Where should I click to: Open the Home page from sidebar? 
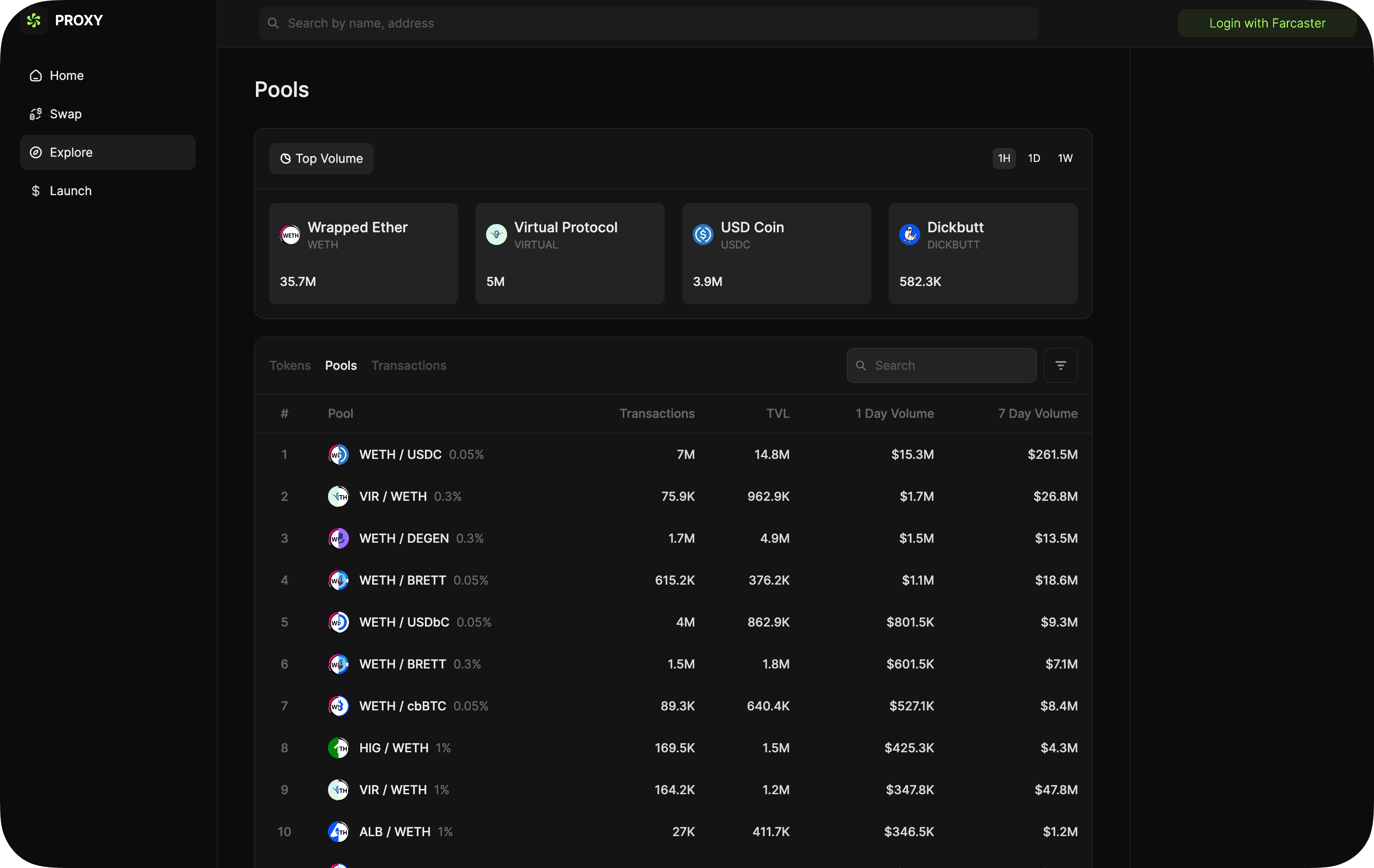[108, 75]
